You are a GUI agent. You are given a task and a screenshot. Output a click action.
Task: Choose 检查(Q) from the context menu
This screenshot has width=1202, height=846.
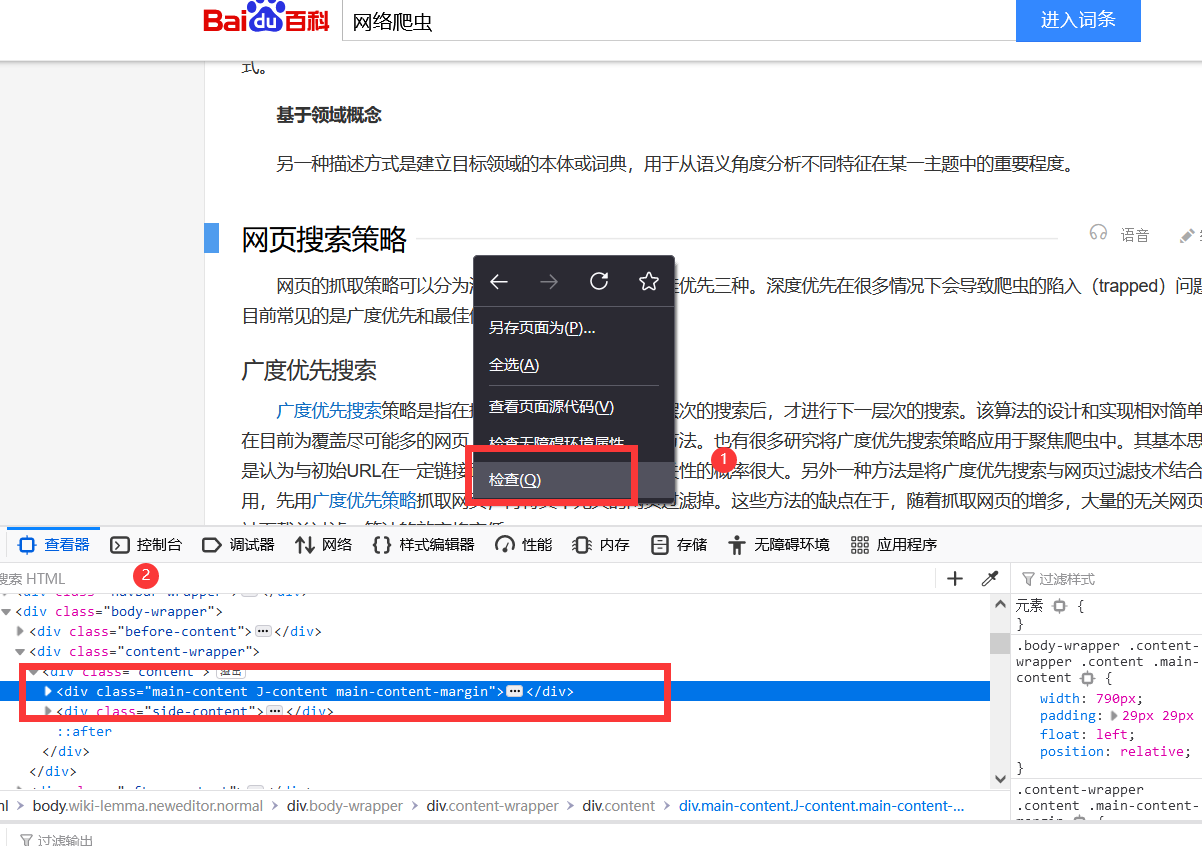(516, 479)
